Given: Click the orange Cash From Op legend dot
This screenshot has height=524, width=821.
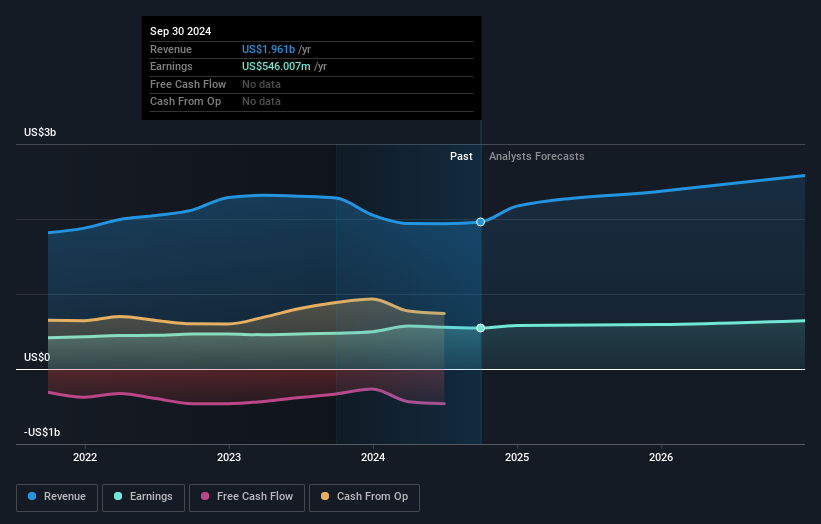Looking at the screenshot, I should point(325,496).
